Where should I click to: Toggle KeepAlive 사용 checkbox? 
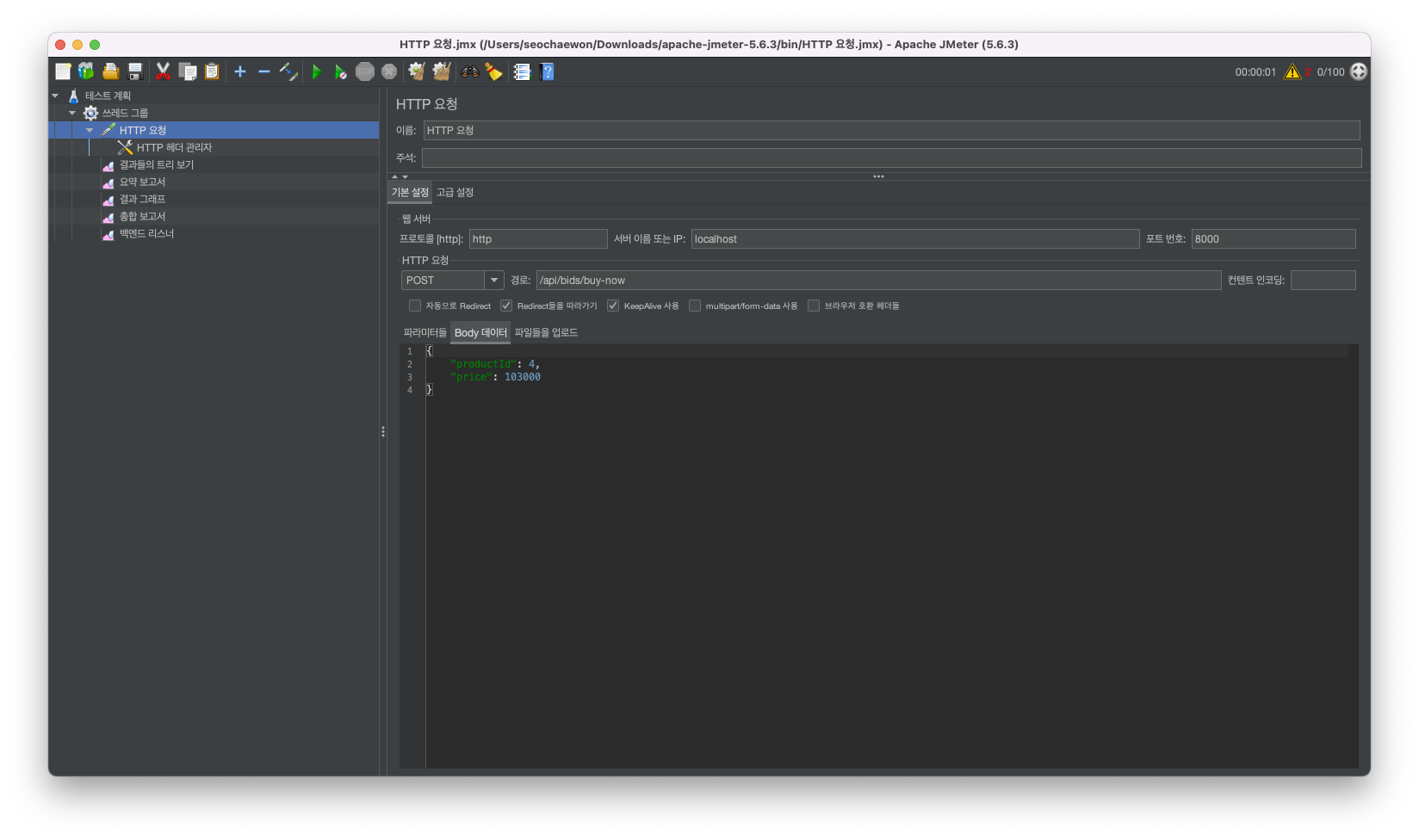(613, 306)
